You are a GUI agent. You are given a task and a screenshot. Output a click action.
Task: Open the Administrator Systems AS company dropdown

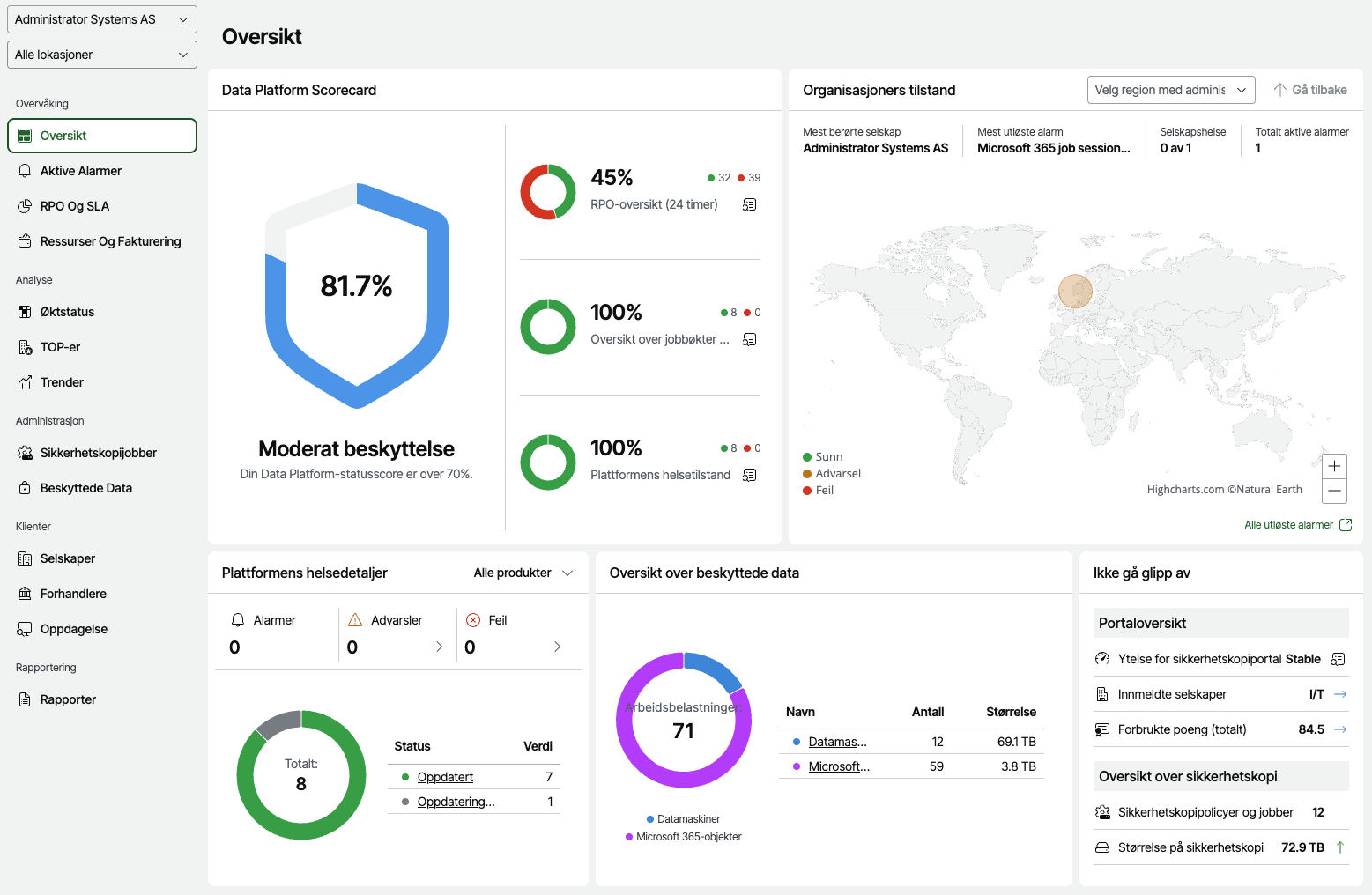pos(102,19)
